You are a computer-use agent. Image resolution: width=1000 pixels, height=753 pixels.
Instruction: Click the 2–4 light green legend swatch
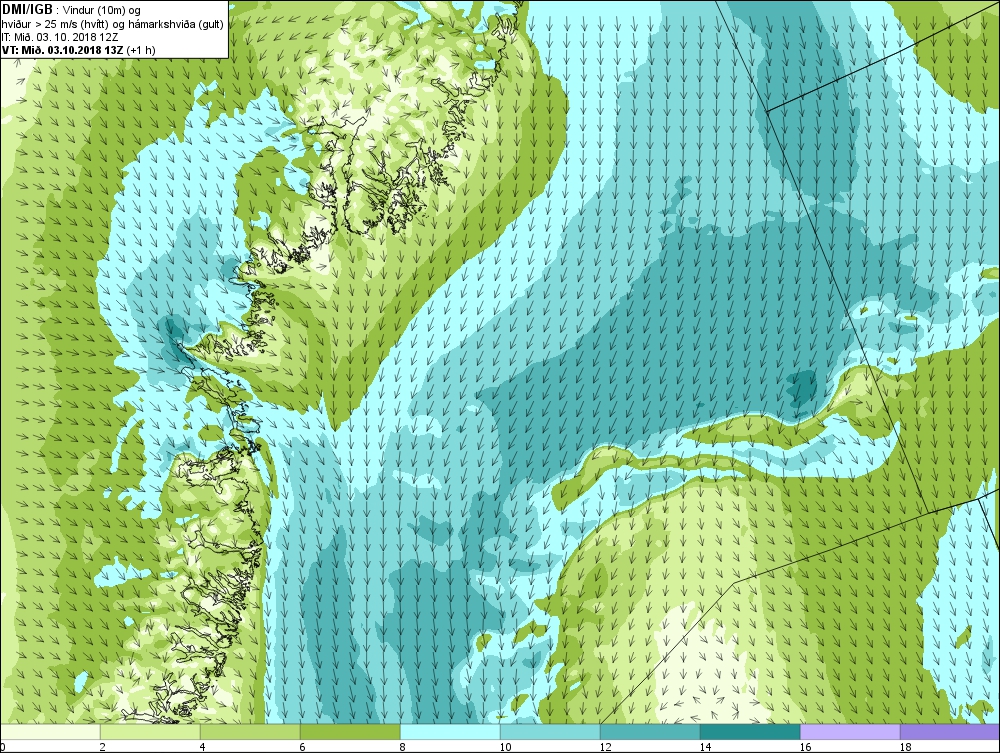click(x=151, y=731)
